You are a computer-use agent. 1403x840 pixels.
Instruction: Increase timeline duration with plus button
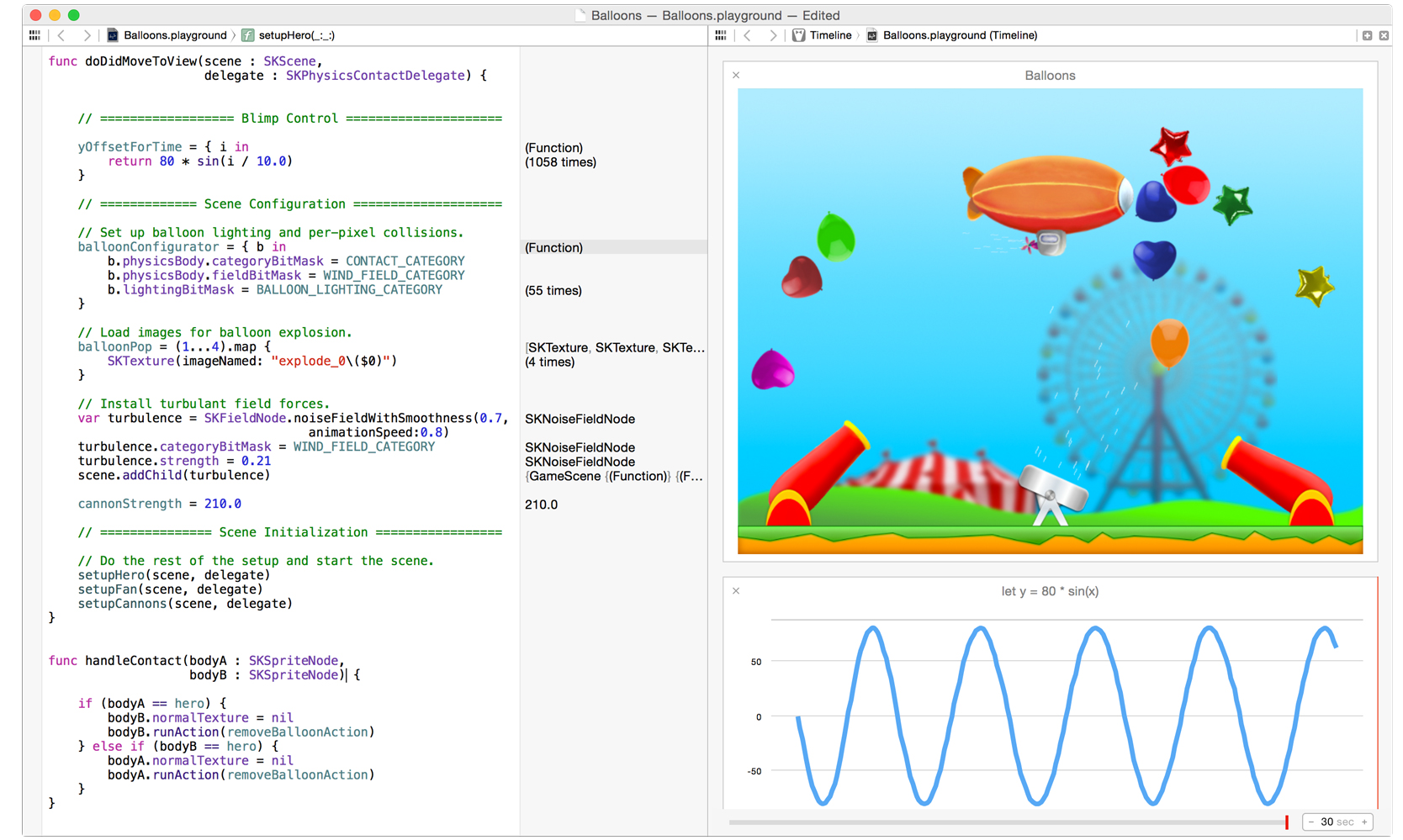click(x=1364, y=822)
